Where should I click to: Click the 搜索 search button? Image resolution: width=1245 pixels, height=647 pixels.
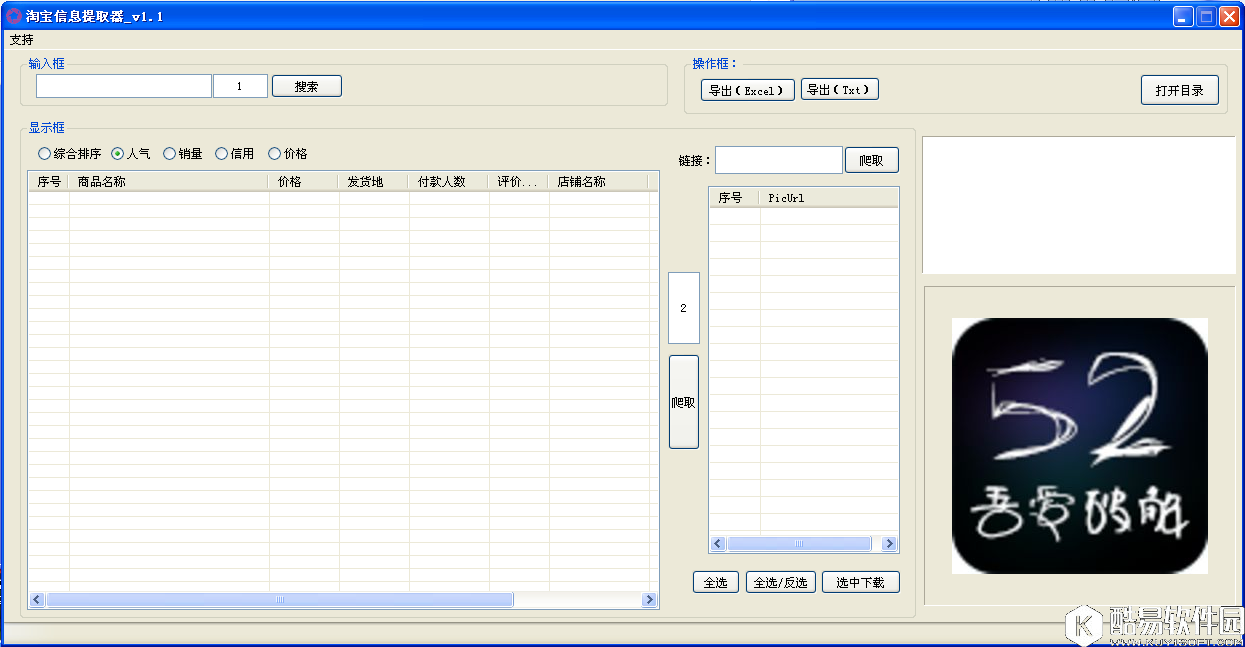(x=306, y=86)
